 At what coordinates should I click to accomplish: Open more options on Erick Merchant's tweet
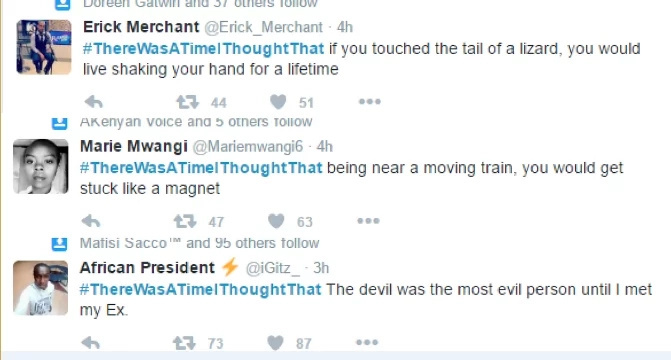tap(370, 101)
